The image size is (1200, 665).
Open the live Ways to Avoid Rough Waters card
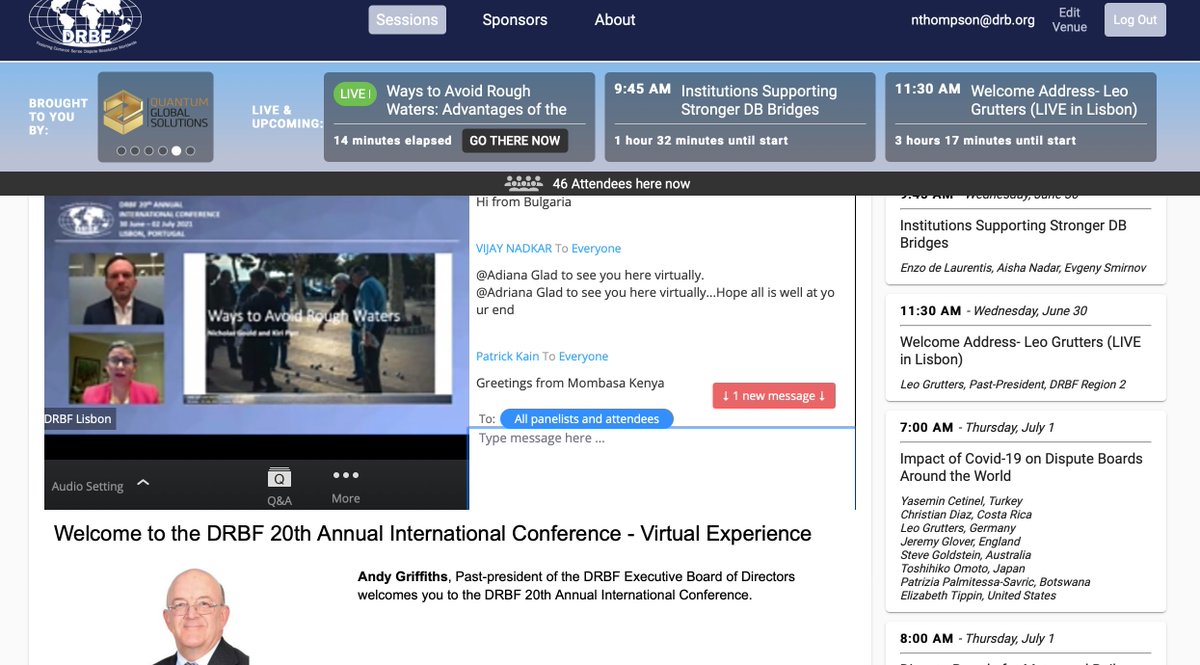point(459,117)
